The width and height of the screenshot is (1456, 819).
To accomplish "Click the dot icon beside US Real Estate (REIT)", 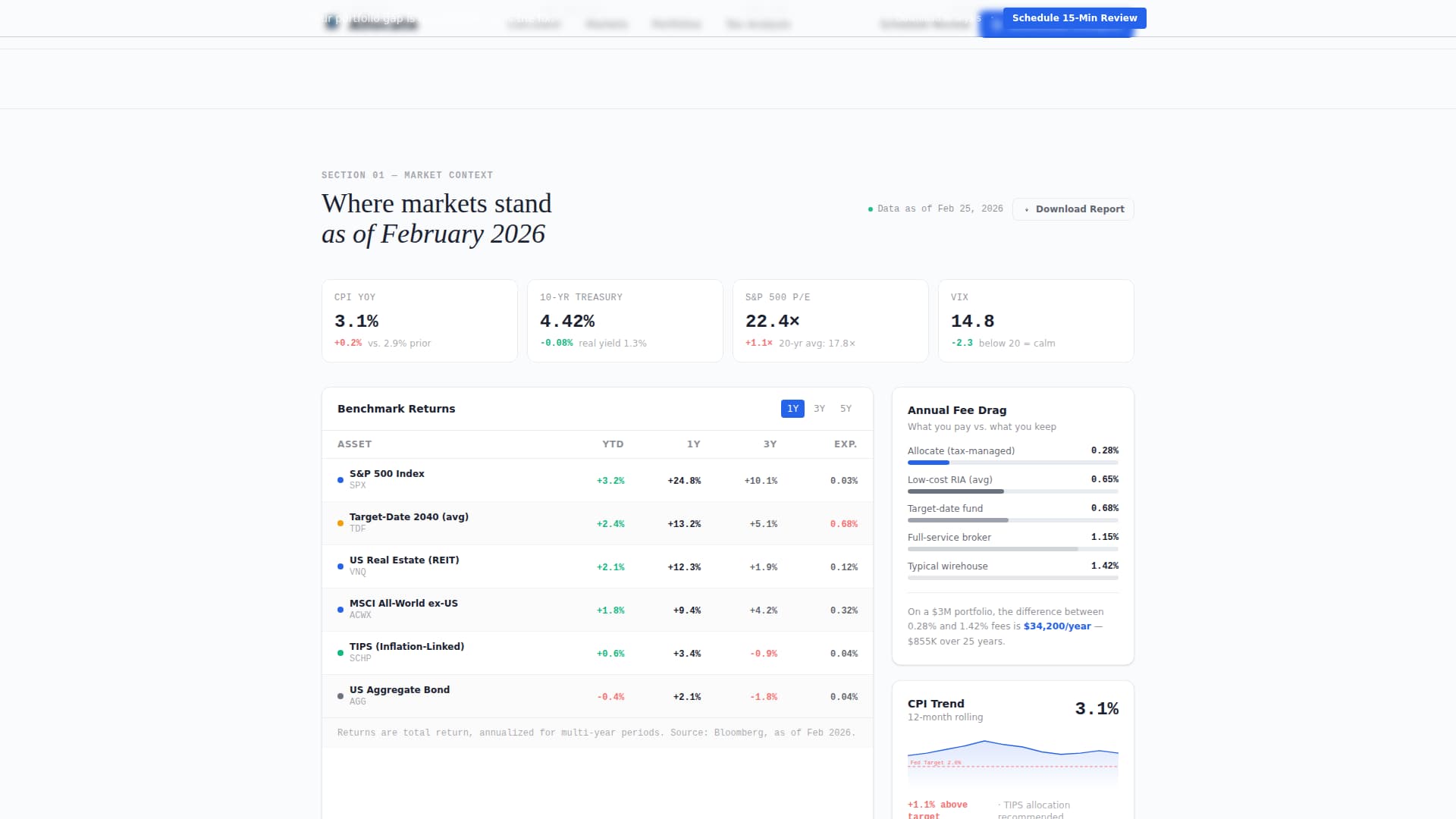I will click(x=340, y=566).
